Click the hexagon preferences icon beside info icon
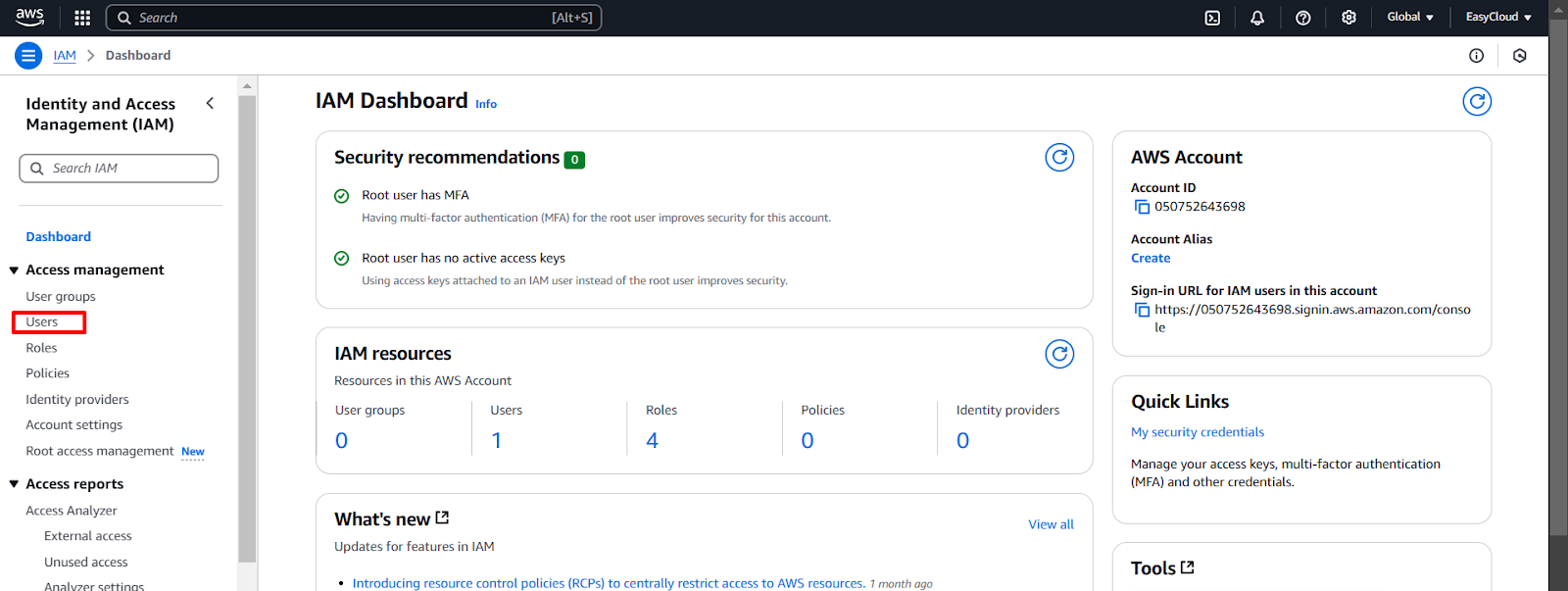1568x591 pixels. [1520, 56]
